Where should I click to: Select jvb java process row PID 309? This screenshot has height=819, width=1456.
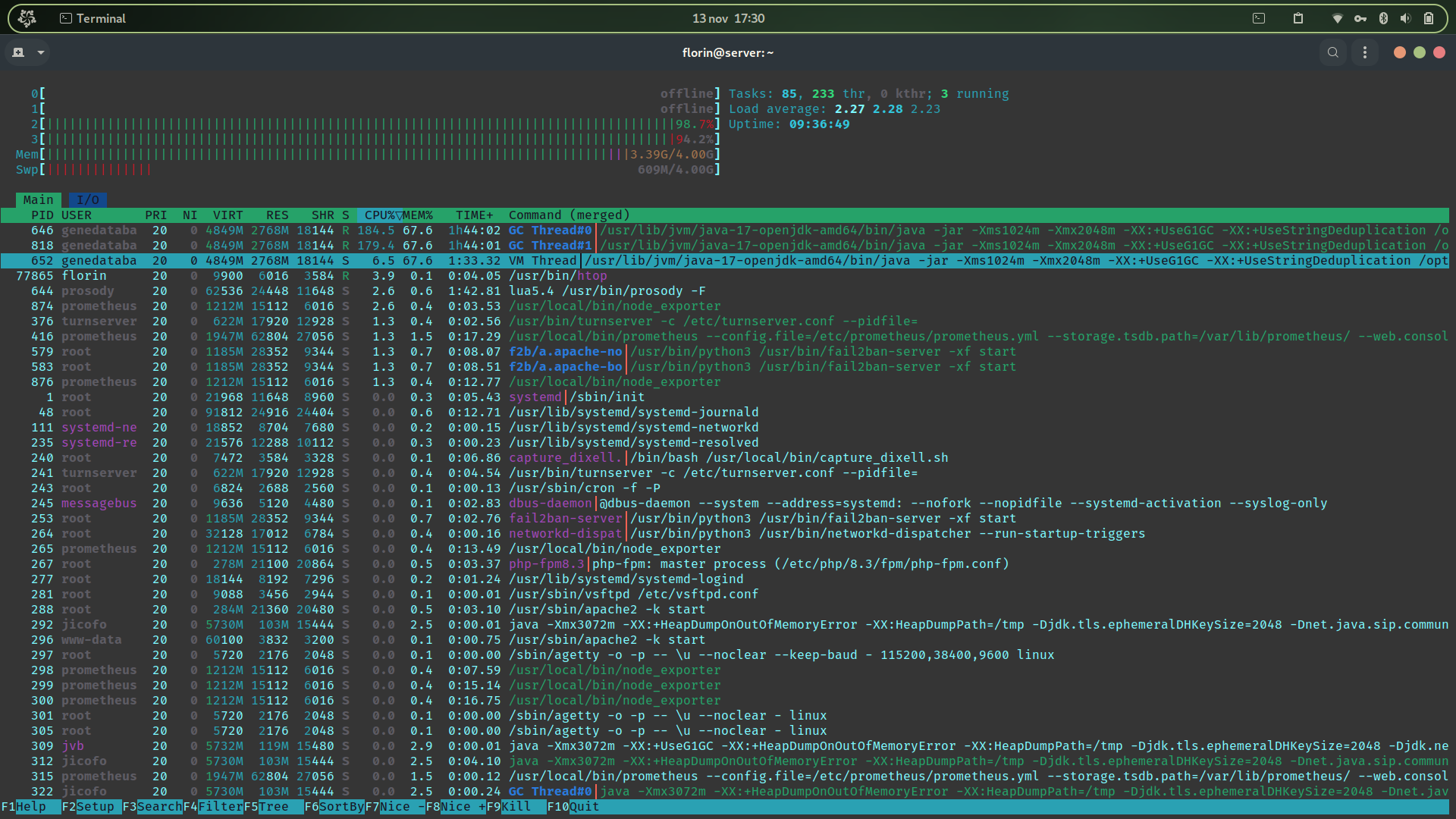pyautogui.click(x=725, y=746)
